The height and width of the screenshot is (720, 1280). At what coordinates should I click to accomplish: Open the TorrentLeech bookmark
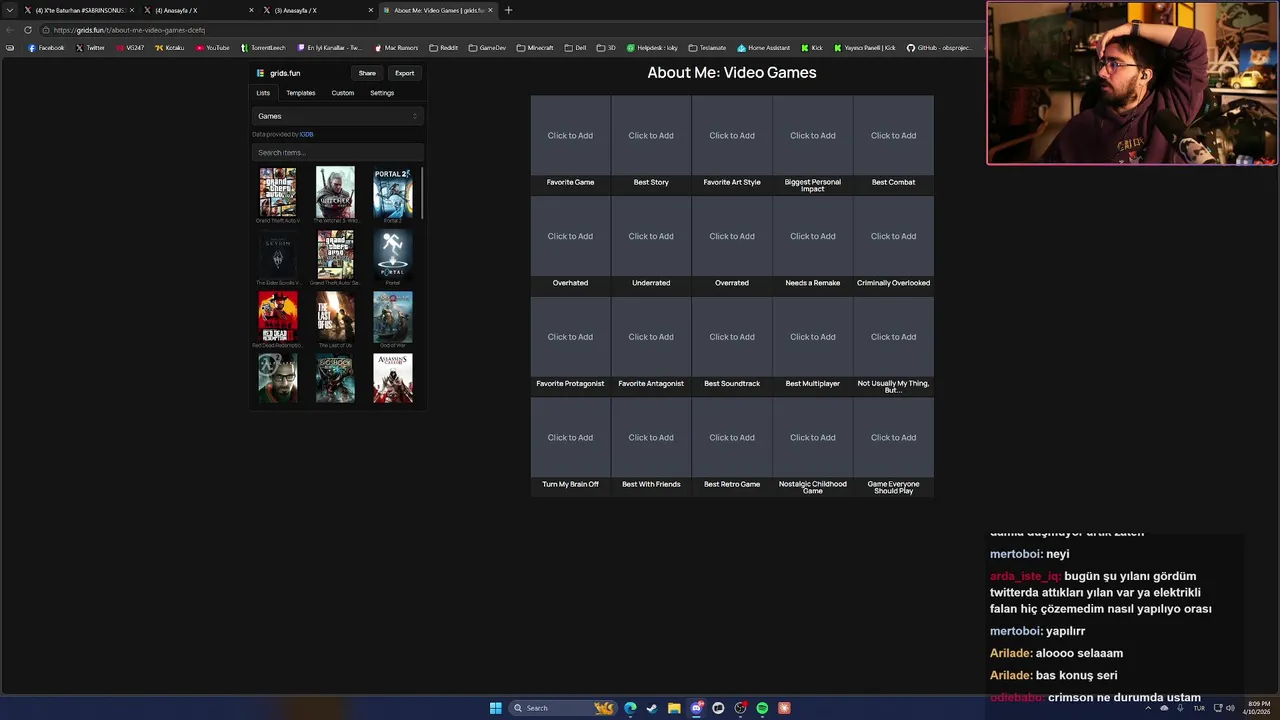(263, 48)
